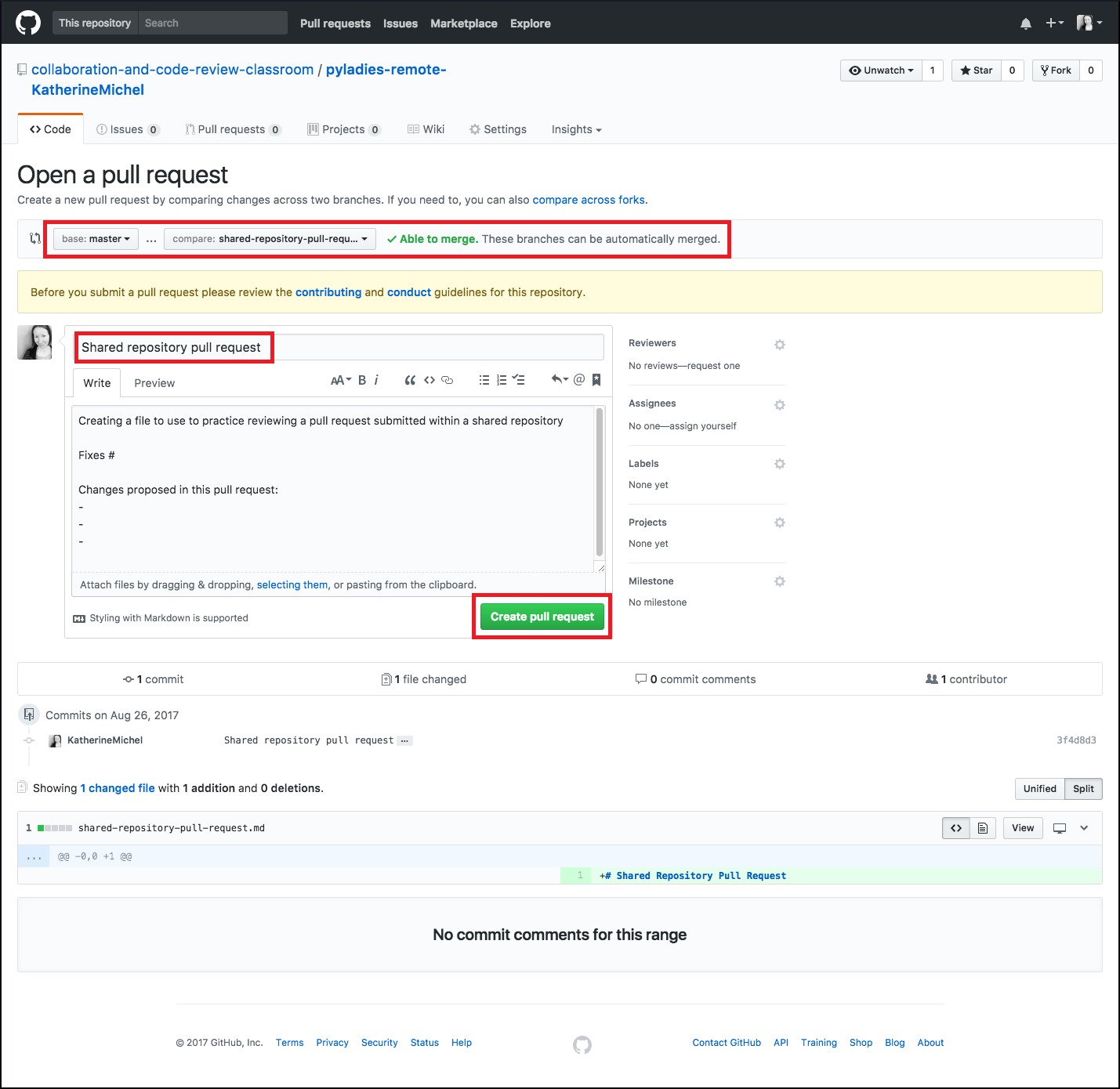The width and height of the screenshot is (1120, 1089).
Task: Open the repository Pull requests tab
Action: coord(233,129)
